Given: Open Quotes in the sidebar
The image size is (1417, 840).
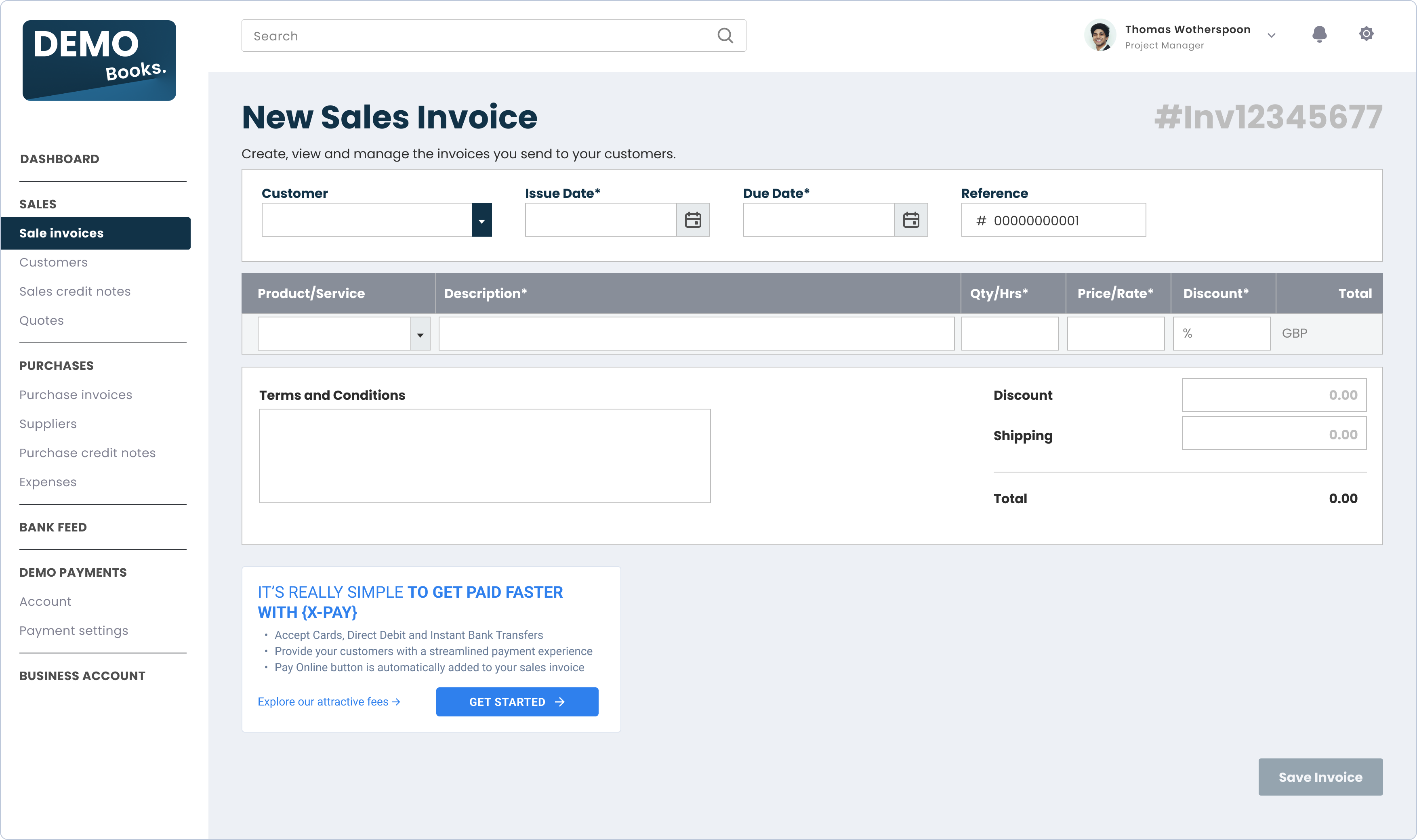Looking at the screenshot, I should [41, 320].
